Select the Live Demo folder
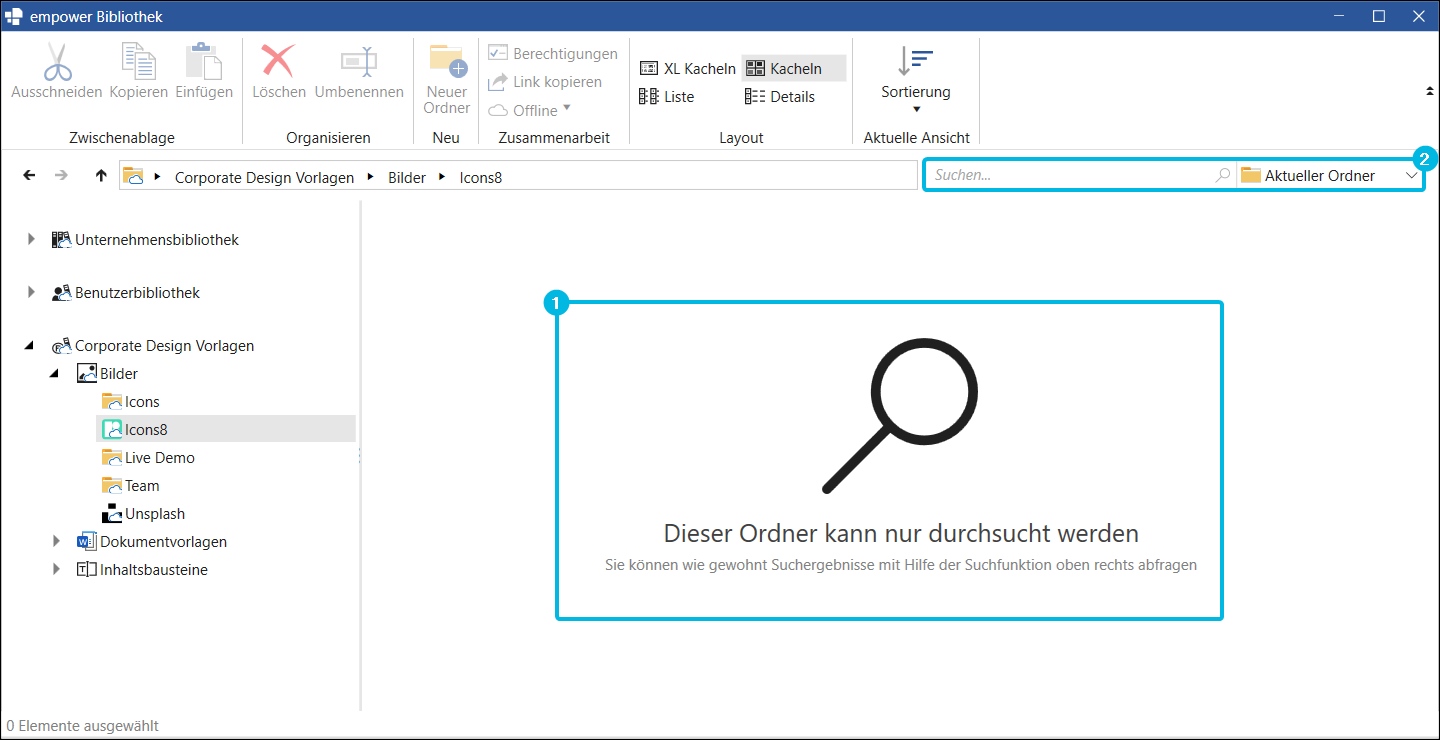This screenshot has width=1440, height=740. click(148, 458)
